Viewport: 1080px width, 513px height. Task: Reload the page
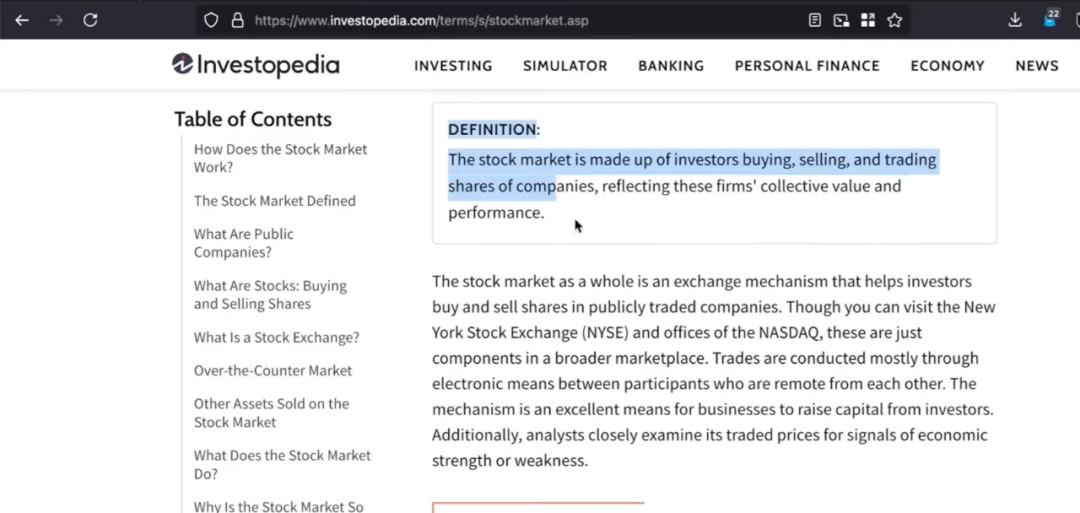point(90,20)
